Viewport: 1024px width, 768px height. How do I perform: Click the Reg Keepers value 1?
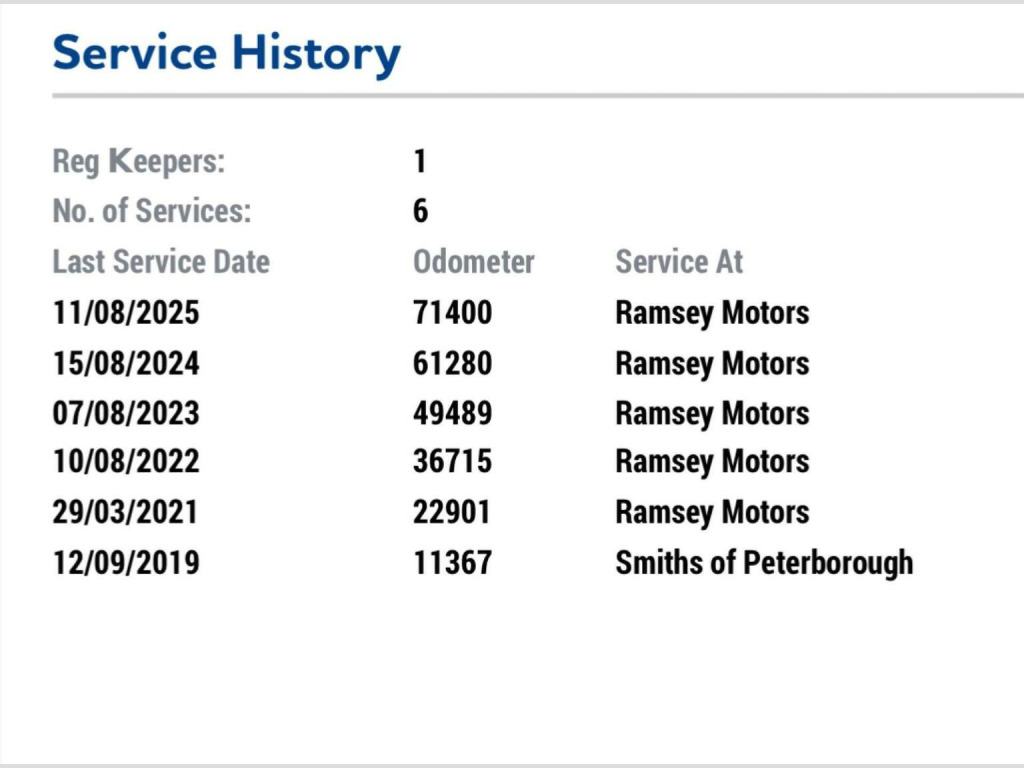click(x=420, y=162)
